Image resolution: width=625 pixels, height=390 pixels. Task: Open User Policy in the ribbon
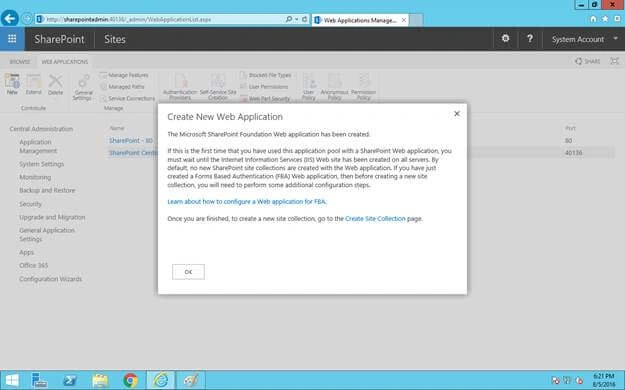click(309, 87)
